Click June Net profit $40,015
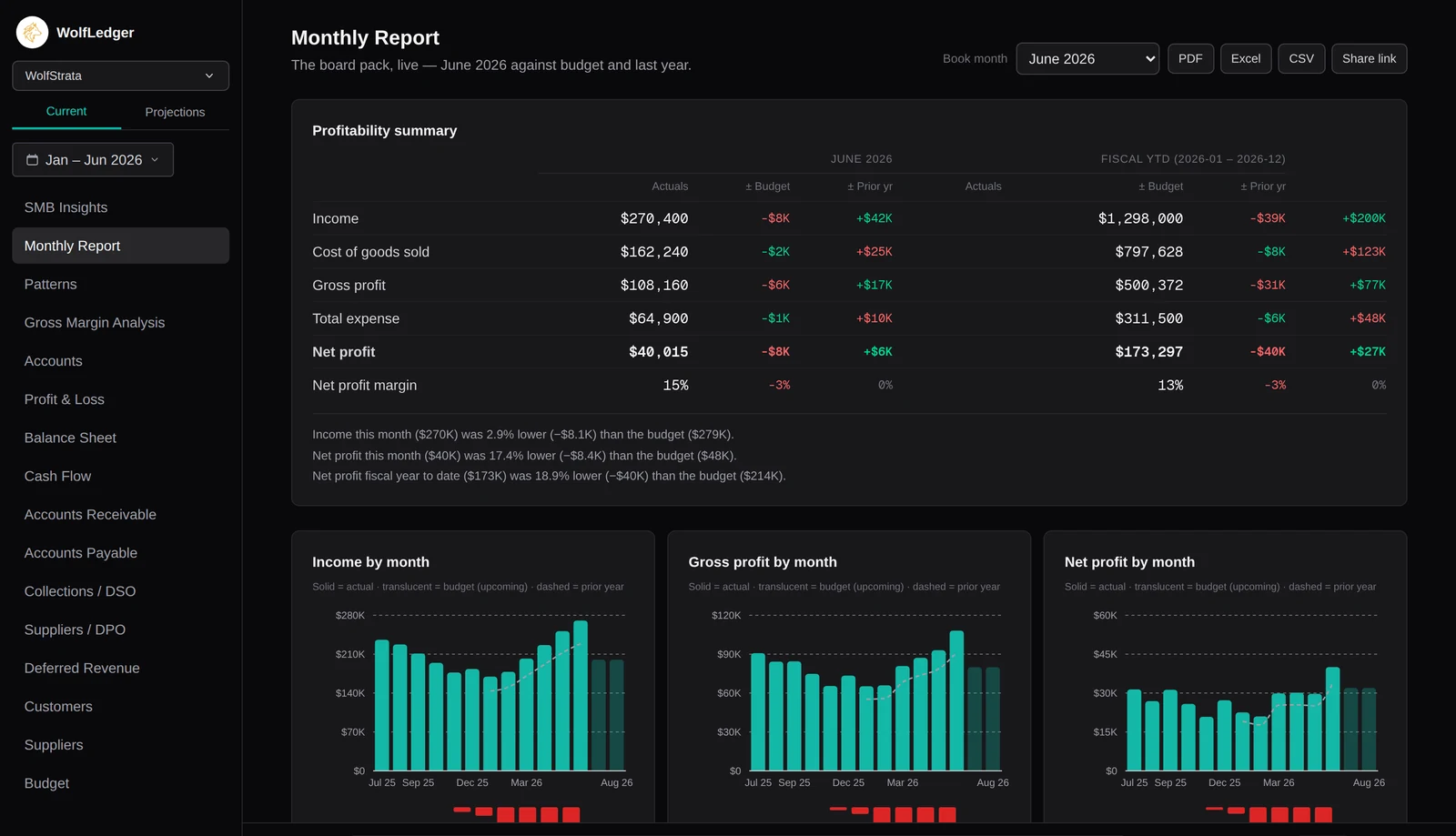This screenshot has height=836, width=1456. tap(658, 352)
